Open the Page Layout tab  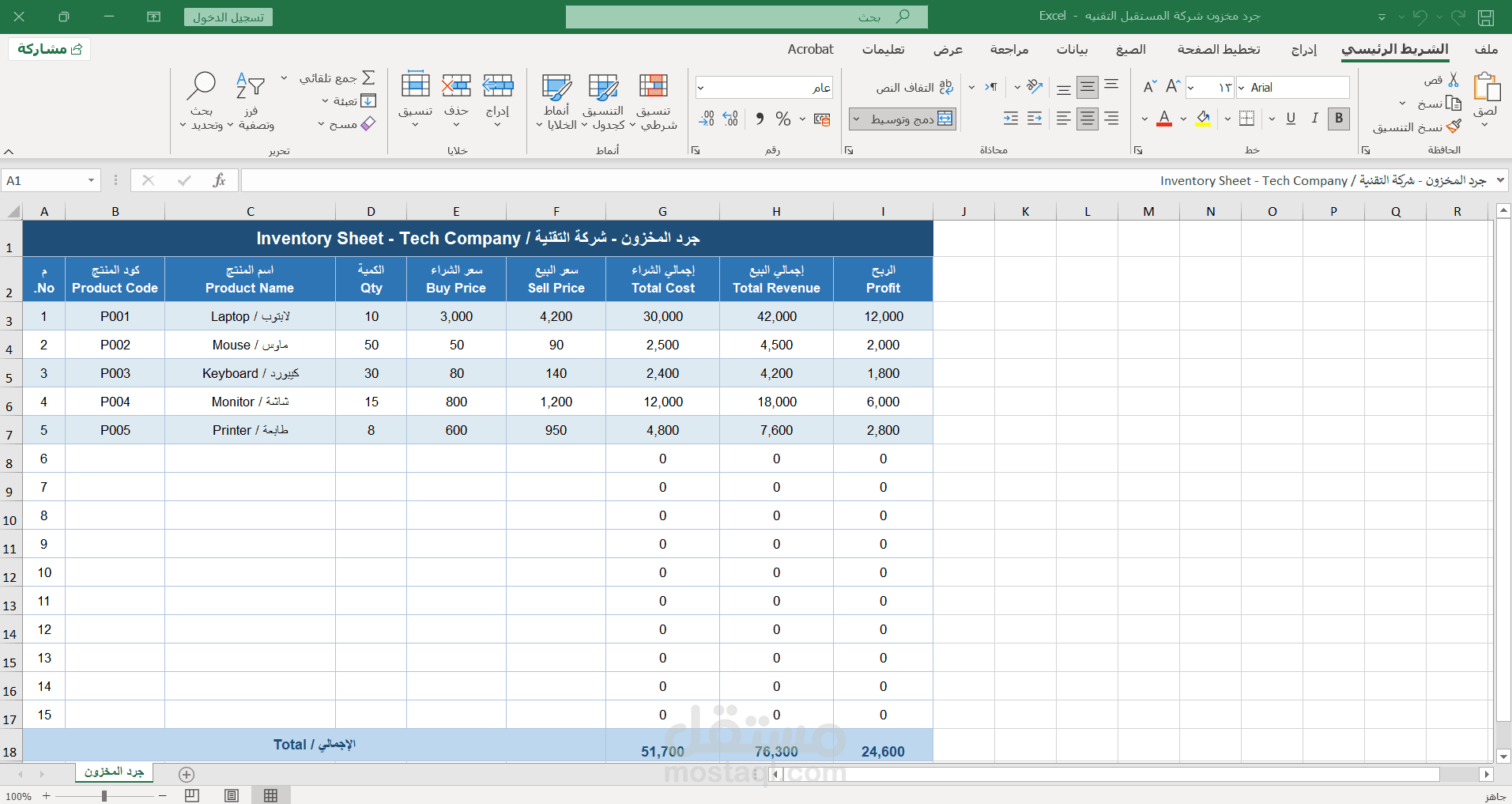coord(1219,49)
